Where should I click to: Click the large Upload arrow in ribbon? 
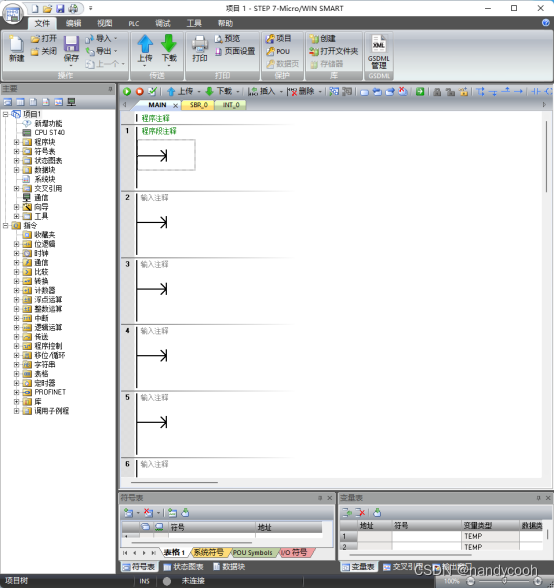click(x=145, y=48)
